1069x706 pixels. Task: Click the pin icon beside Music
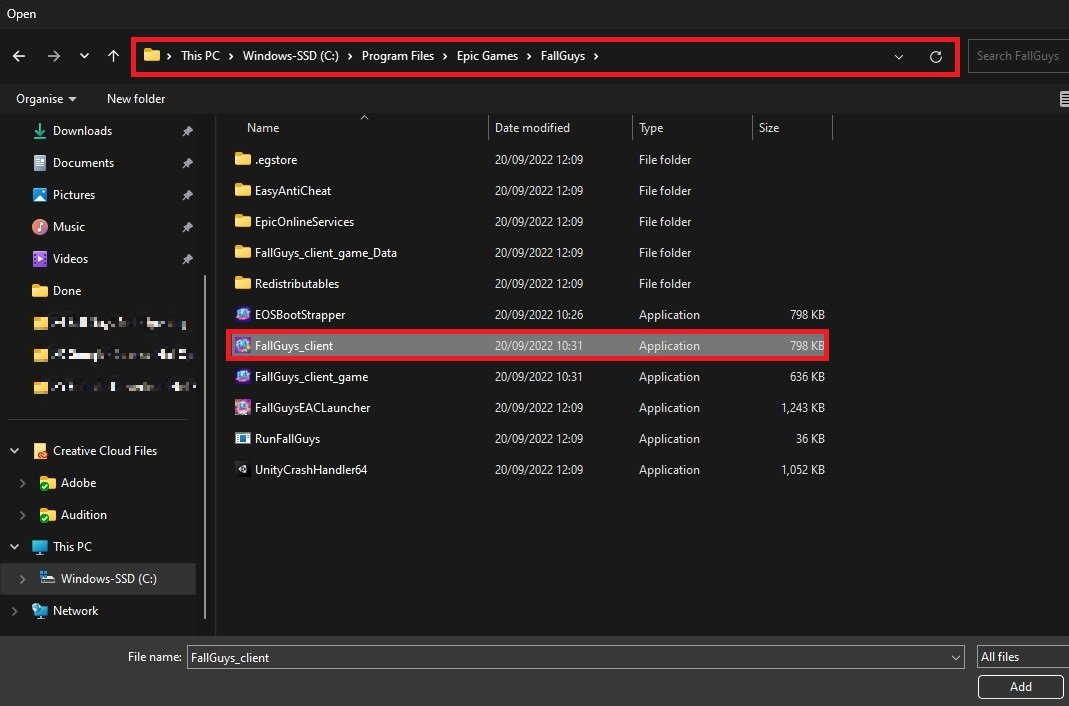[187, 228]
